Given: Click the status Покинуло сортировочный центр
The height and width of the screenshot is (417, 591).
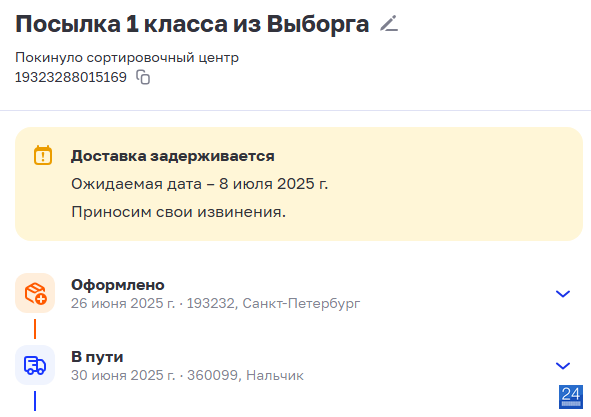Looking at the screenshot, I should coord(127,58).
